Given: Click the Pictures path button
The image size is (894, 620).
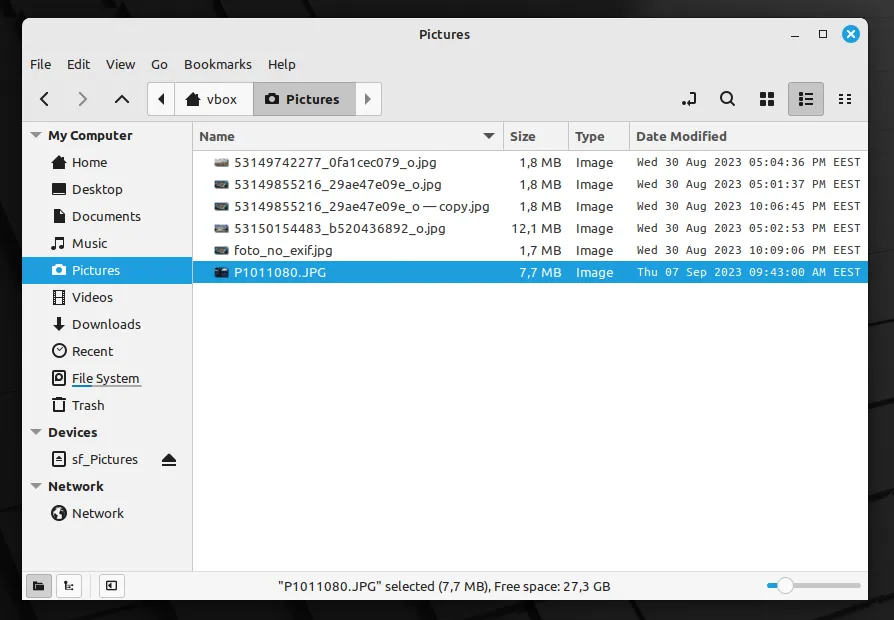Looking at the screenshot, I should pos(304,99).
